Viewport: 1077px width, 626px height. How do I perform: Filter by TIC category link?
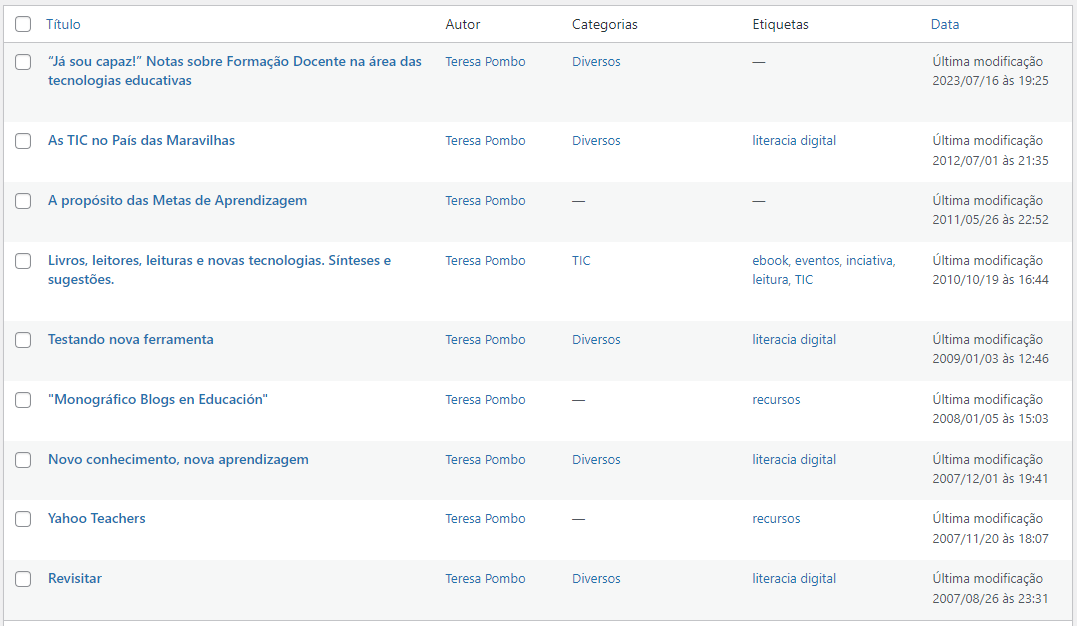[581, 260]
